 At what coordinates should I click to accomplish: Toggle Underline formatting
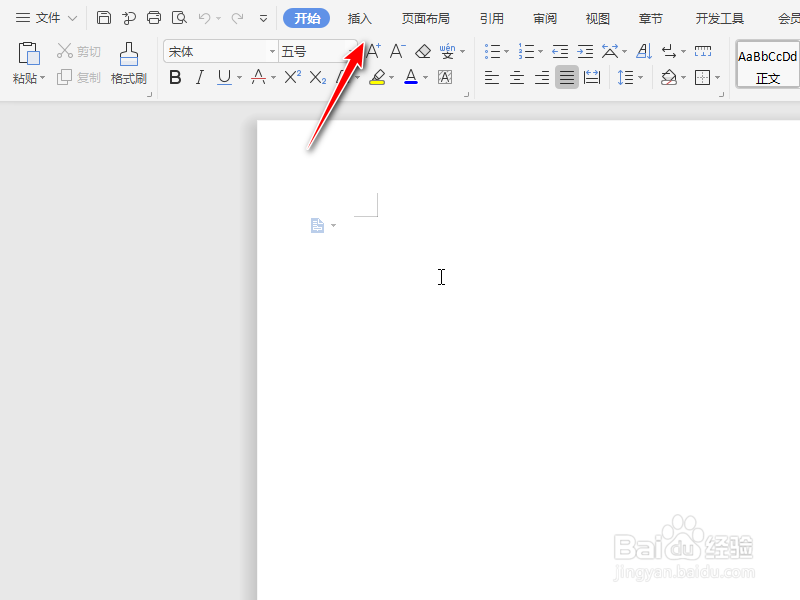(224, 78)
